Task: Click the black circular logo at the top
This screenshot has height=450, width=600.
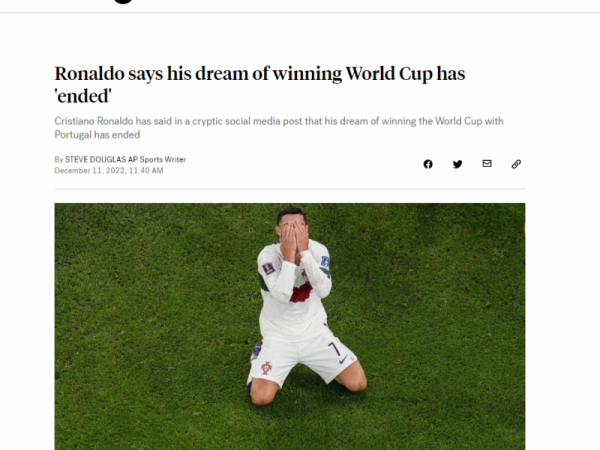Action: click(123, 2)
